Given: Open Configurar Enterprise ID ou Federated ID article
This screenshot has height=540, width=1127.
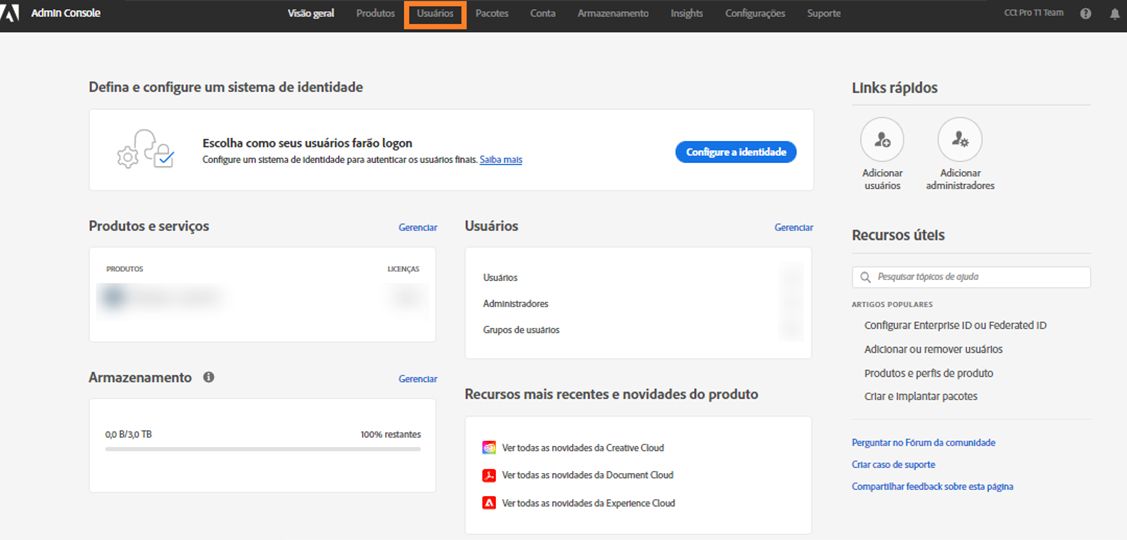Looking at the screenshot, I should 955,326.
